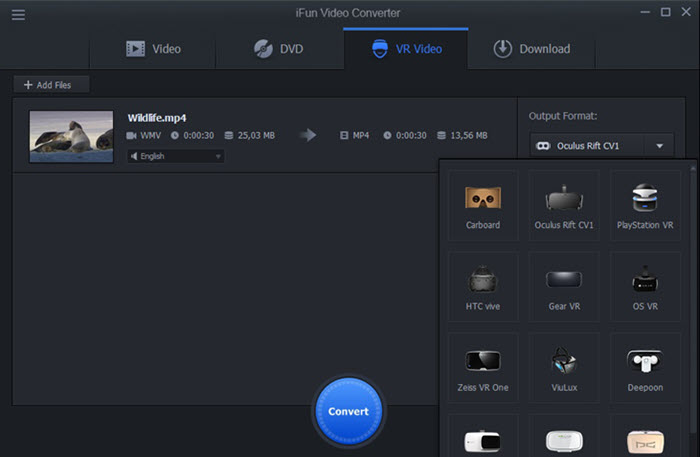
Task: Open the hamburger menu
Action: (18, 15)
